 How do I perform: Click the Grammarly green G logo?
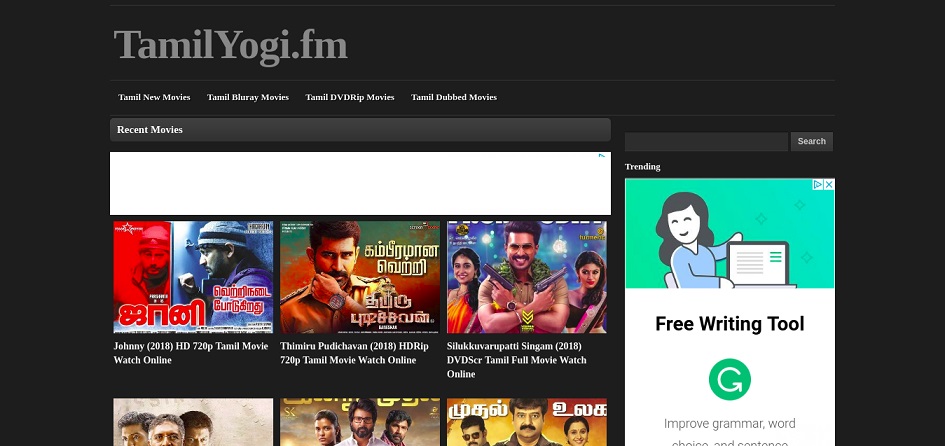point(729,379)
